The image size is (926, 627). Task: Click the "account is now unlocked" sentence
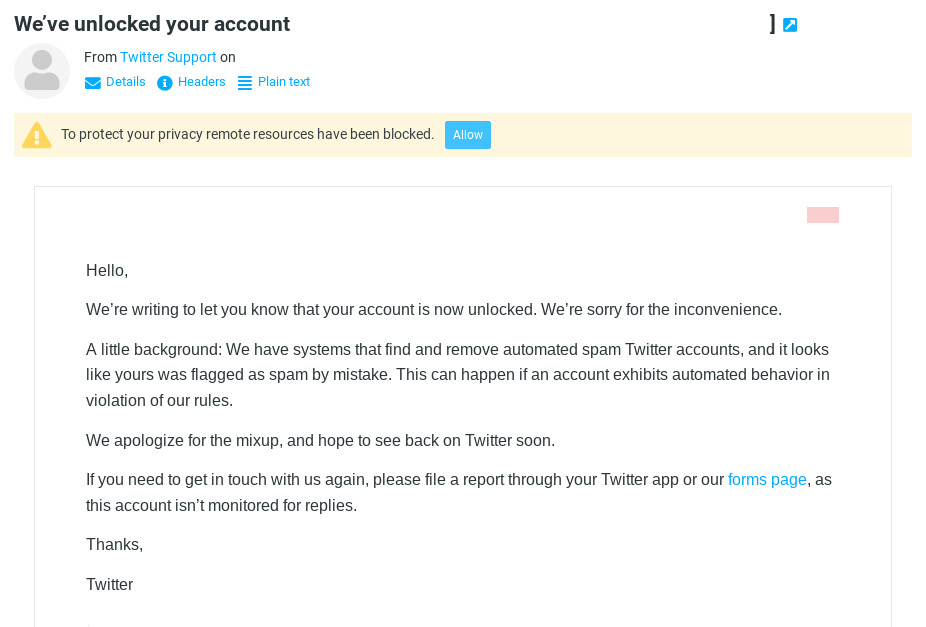pos(434,310)
